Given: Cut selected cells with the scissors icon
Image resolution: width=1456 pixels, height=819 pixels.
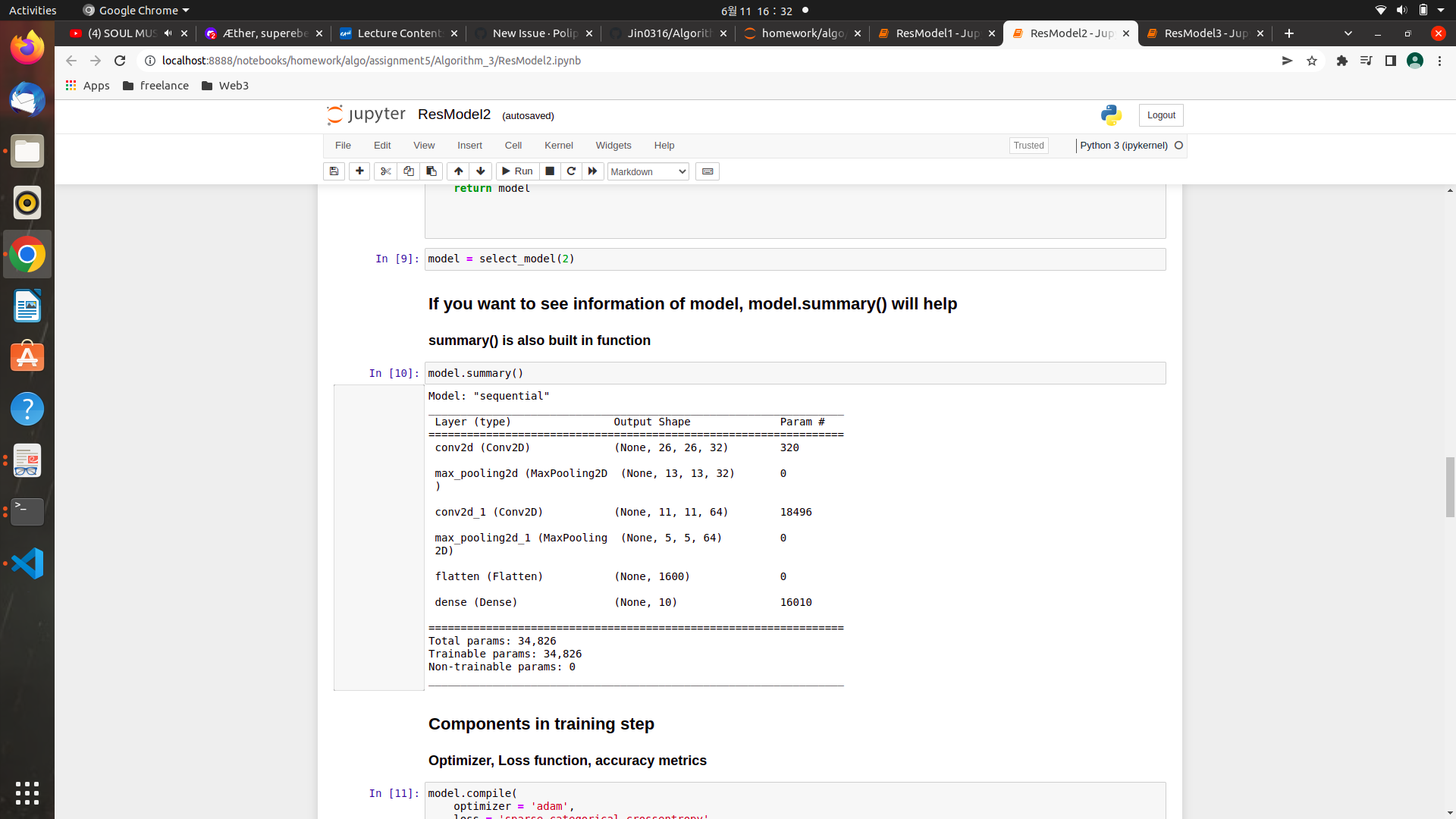Looking at the screenshot, I should point(385,171).
